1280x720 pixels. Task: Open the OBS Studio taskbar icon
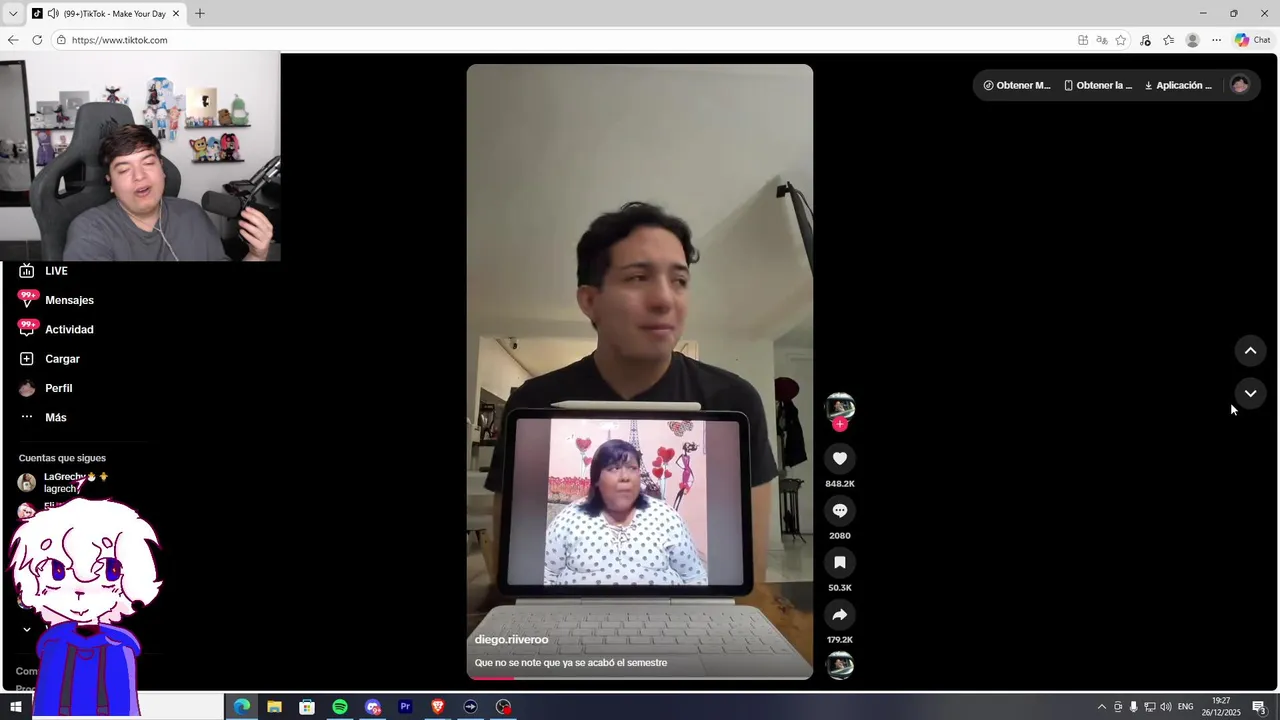pyautogui.click(x=503, y=707)
